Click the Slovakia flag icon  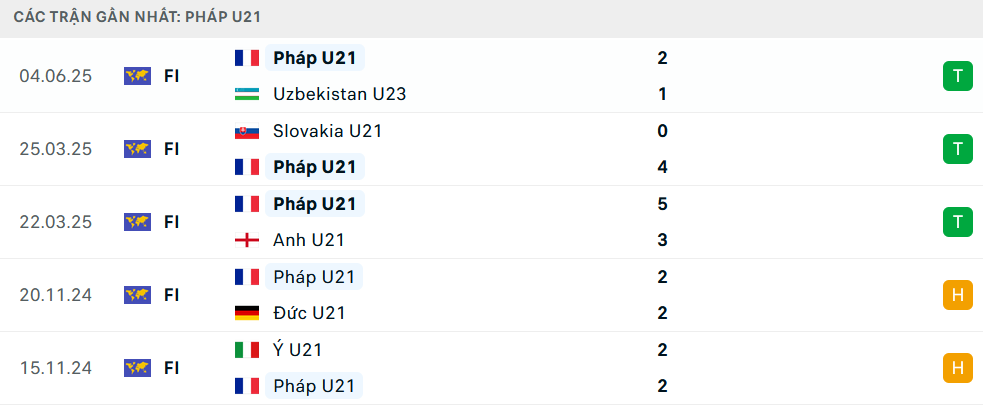pos(247,131)
